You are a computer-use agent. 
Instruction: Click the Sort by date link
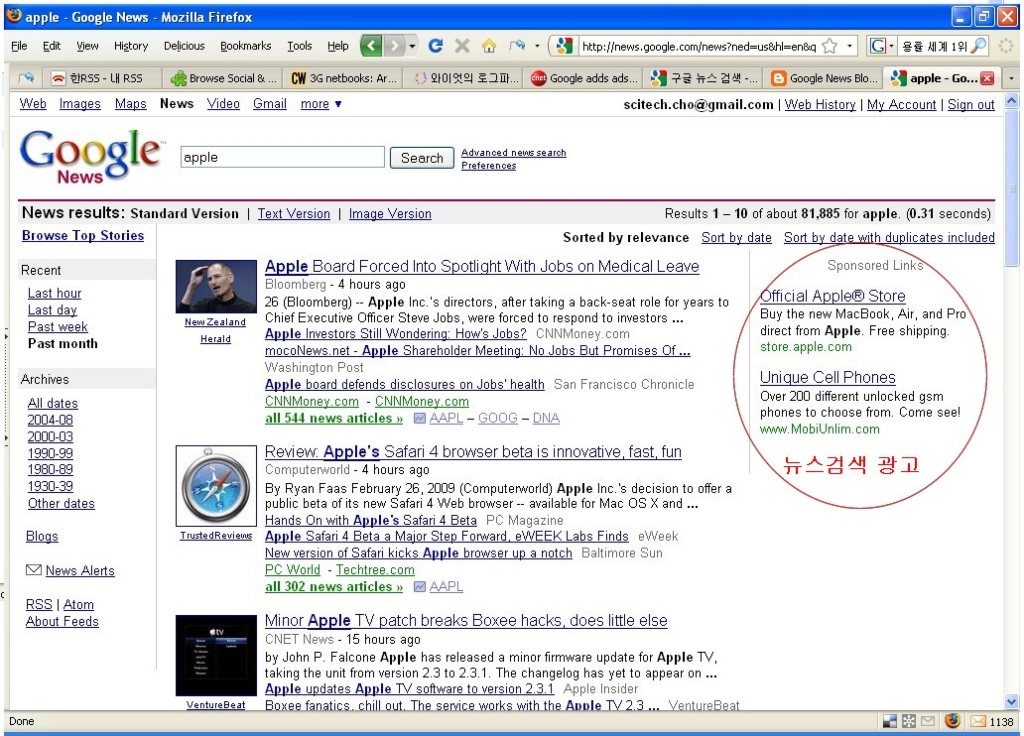[x=737, y=238]
